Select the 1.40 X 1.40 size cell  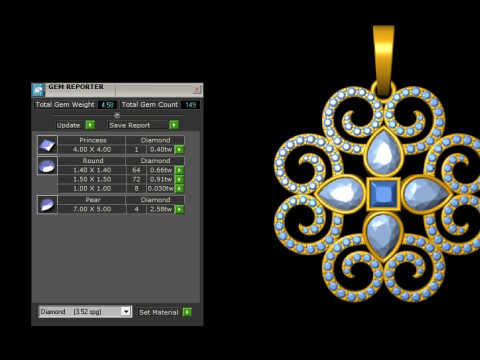92,170
